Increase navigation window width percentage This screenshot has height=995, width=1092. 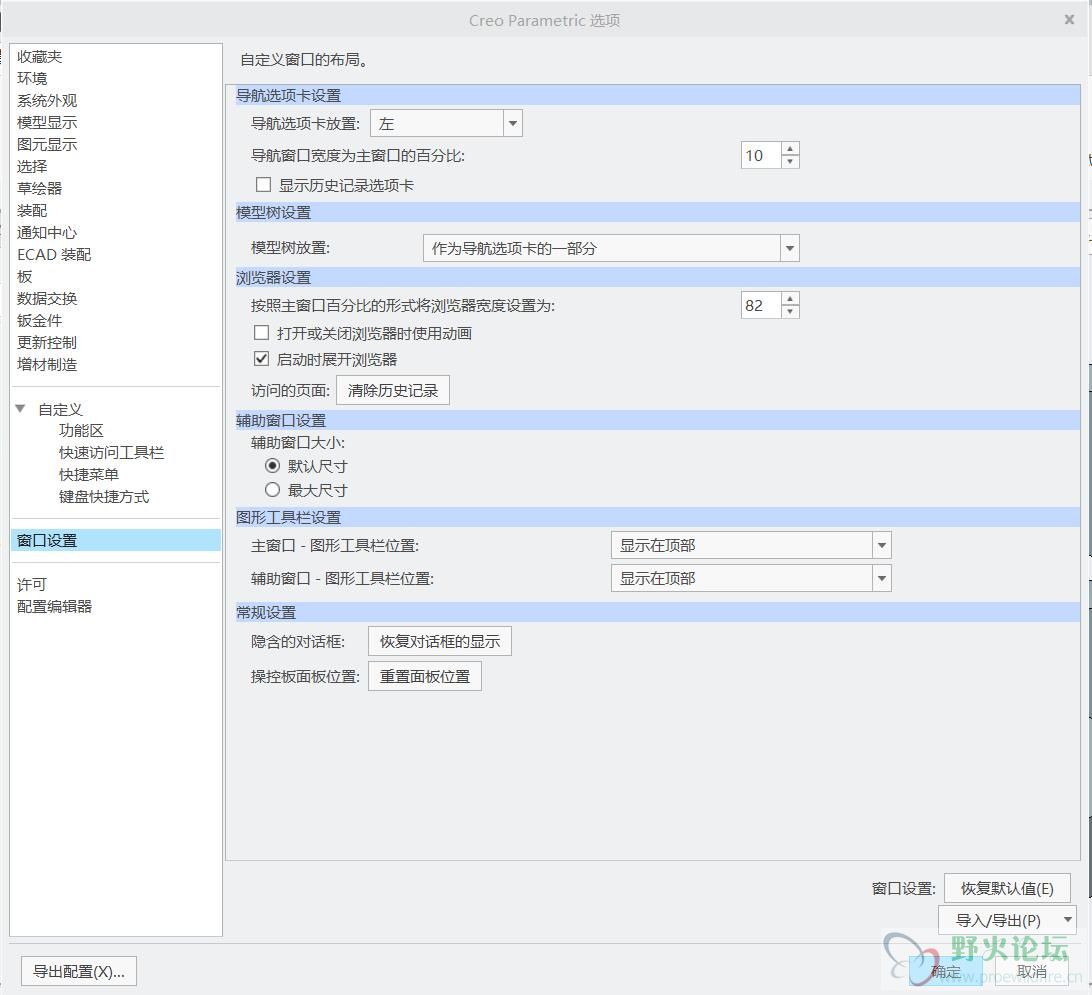pos(790,148)
